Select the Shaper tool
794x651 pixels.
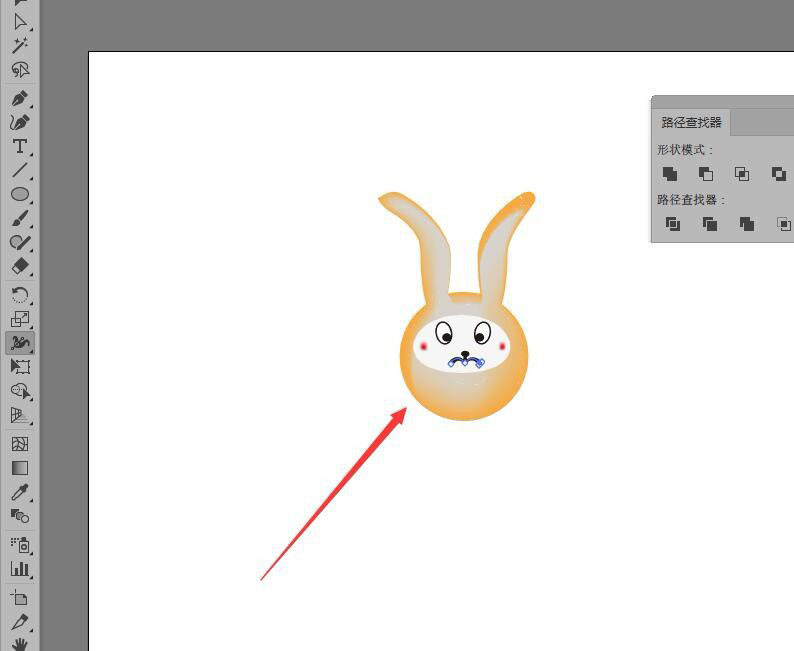click(x=20, y=242)
